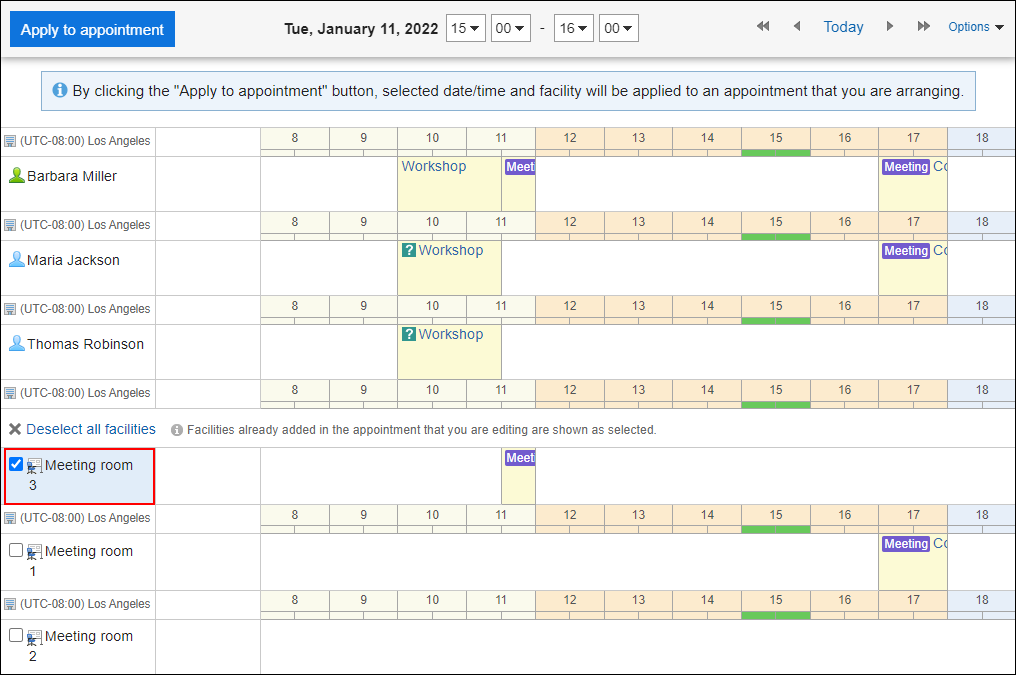Click the time zone icon above Maria Jackson
The width and height of the screenshot is (1016, 675).
point(10,225)
